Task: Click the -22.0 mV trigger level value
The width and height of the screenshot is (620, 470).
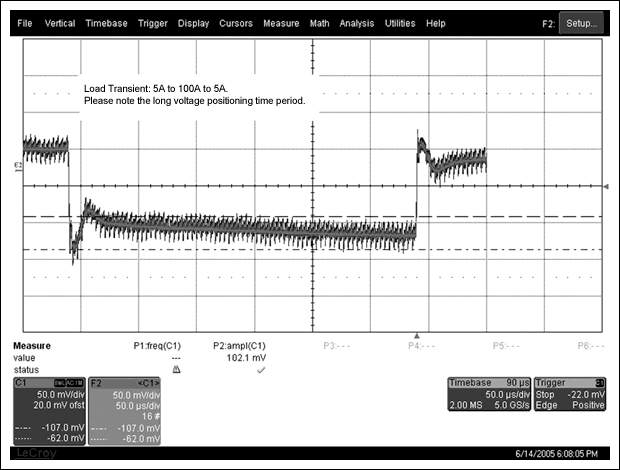Action: point(586,395)
